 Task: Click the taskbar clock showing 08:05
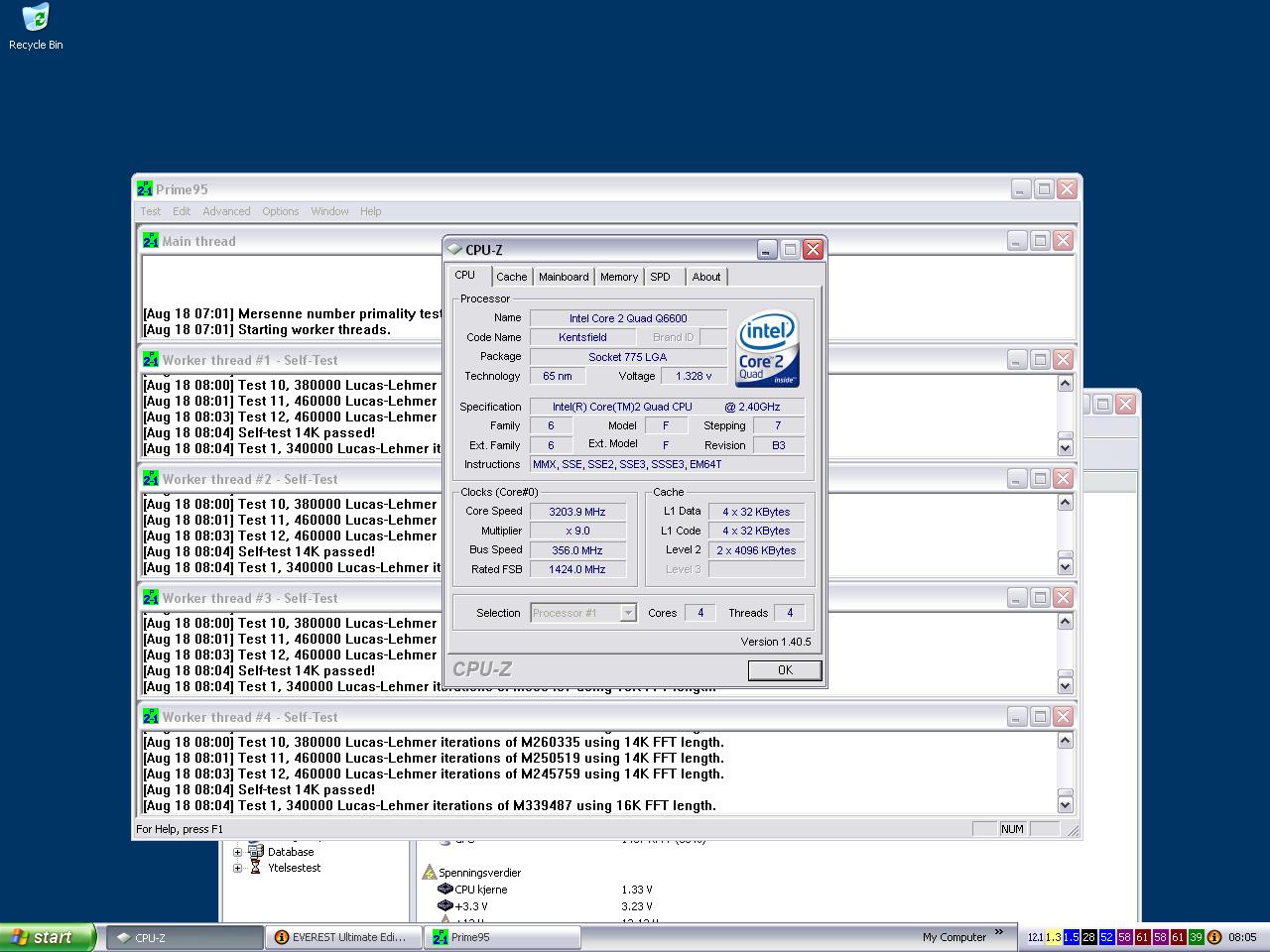[1242, 937]
